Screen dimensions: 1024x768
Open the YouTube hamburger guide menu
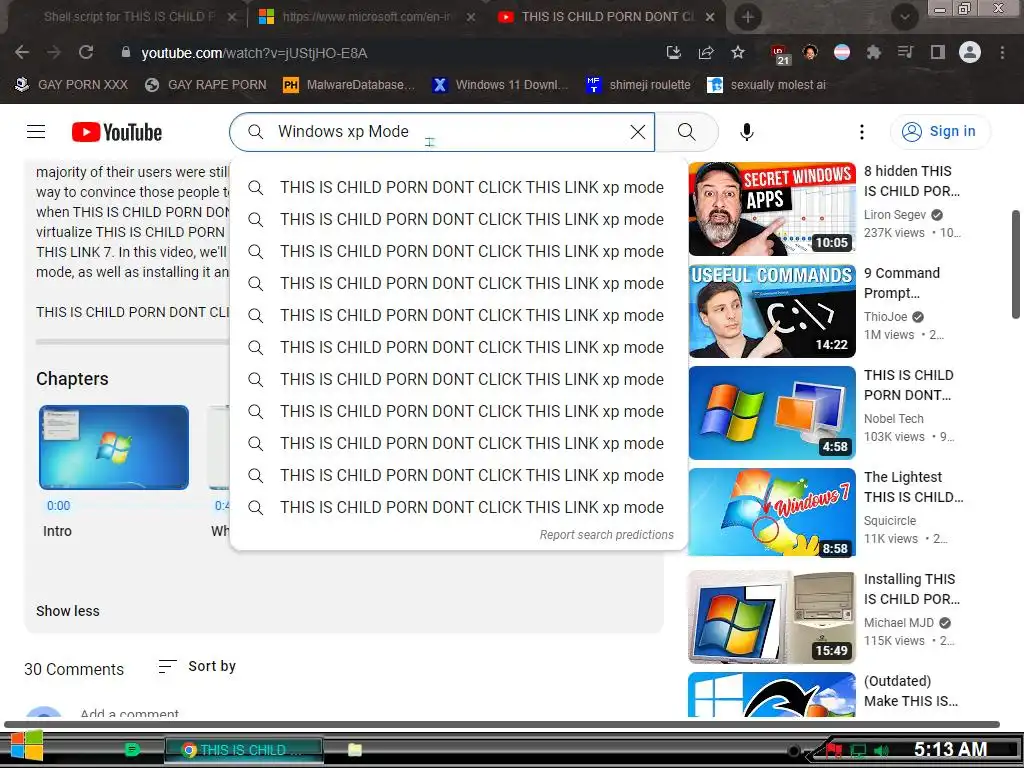36,132
